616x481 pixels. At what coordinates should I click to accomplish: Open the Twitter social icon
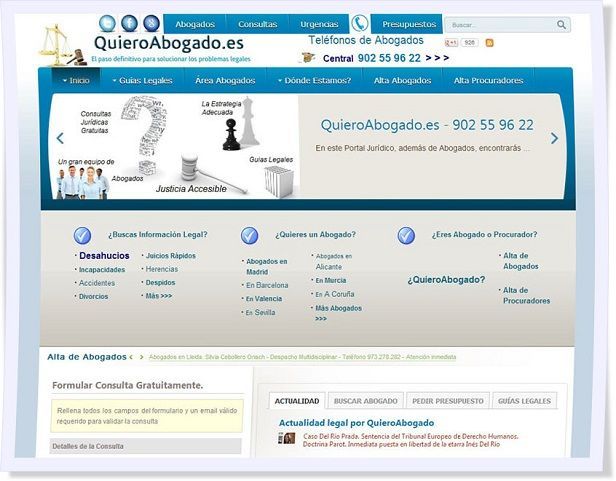click(x=107, y=24)
